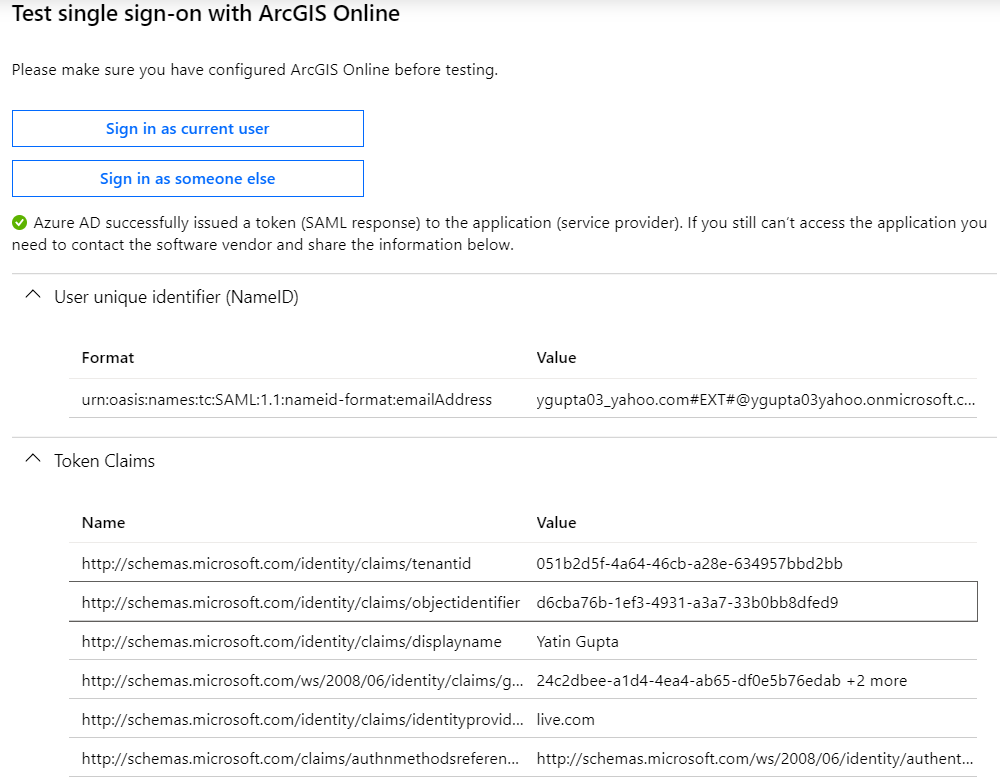Select the nameid-format:emailAddress format cell
1000x778 pixels.
[x=286, y=400]
